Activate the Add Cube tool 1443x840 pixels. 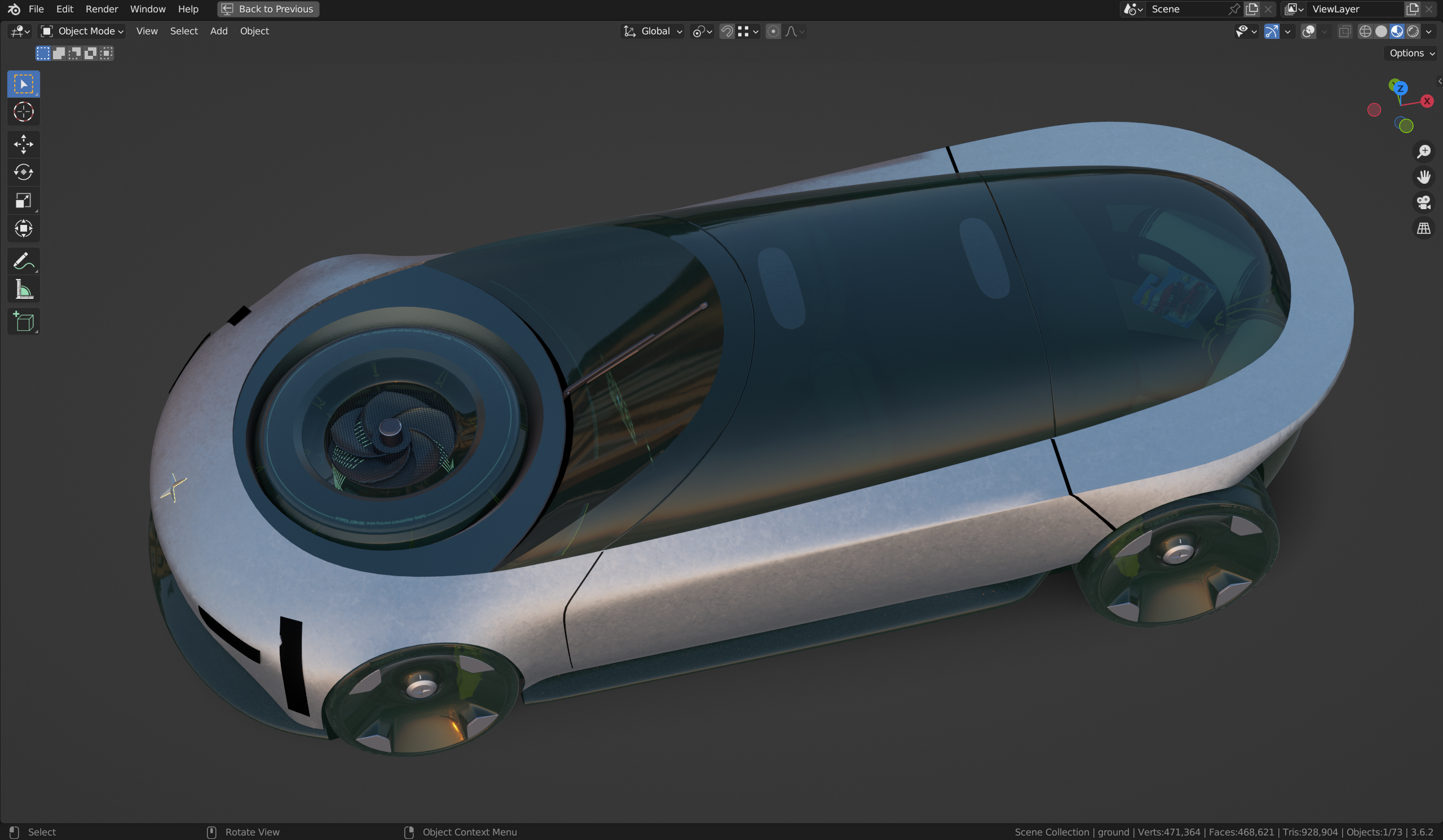(x=23, y=321)
